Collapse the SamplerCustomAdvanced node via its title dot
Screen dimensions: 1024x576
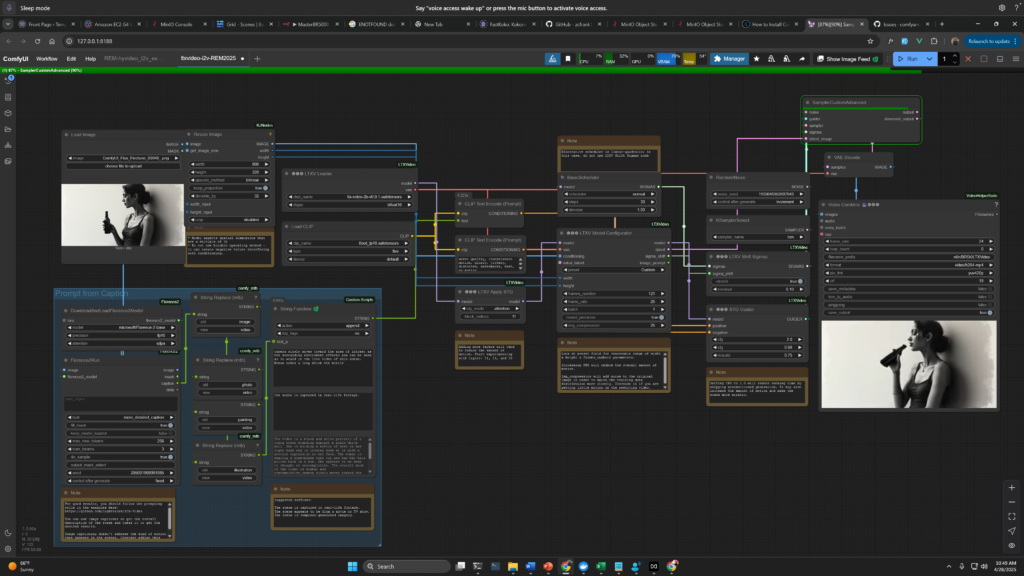click(808, 103)
